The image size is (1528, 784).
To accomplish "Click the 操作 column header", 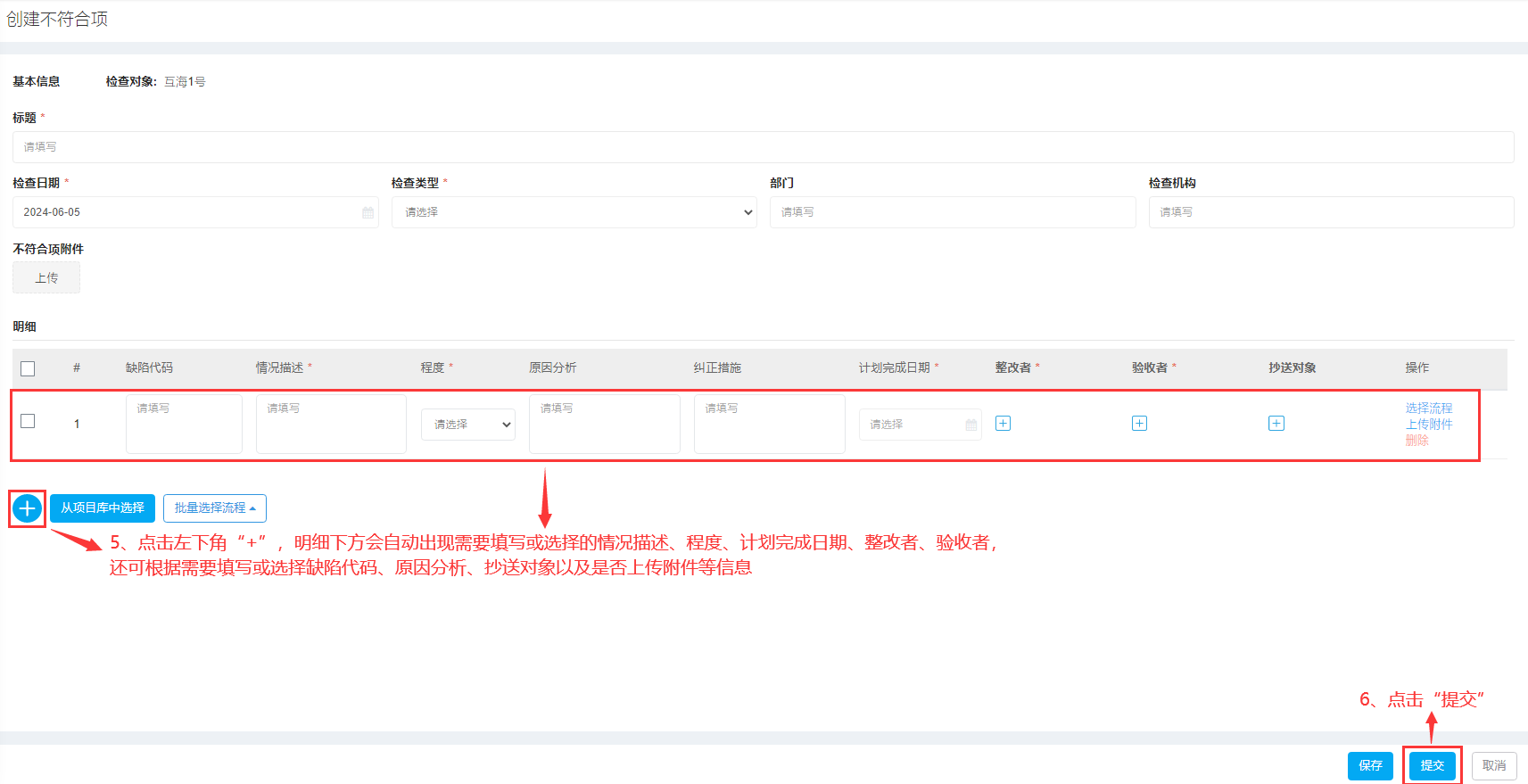I will coord(1417,367).
